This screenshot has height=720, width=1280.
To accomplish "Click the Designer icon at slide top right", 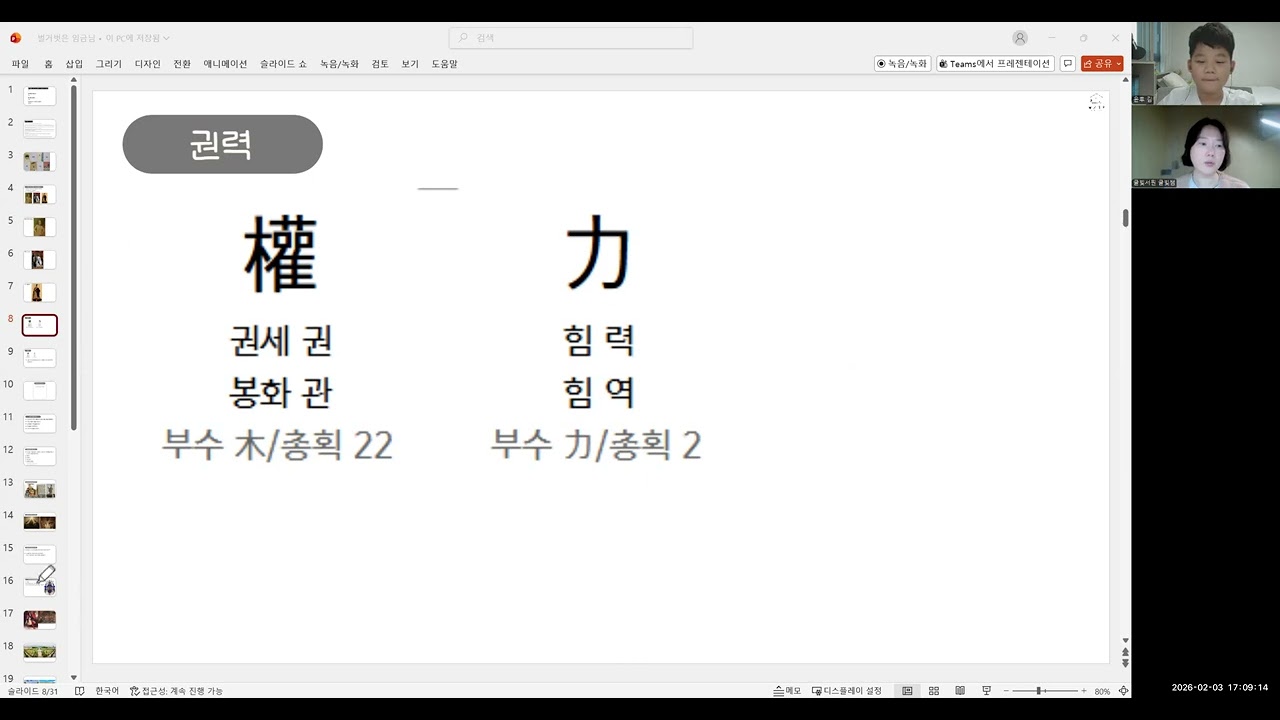I will coord(1097,102).
